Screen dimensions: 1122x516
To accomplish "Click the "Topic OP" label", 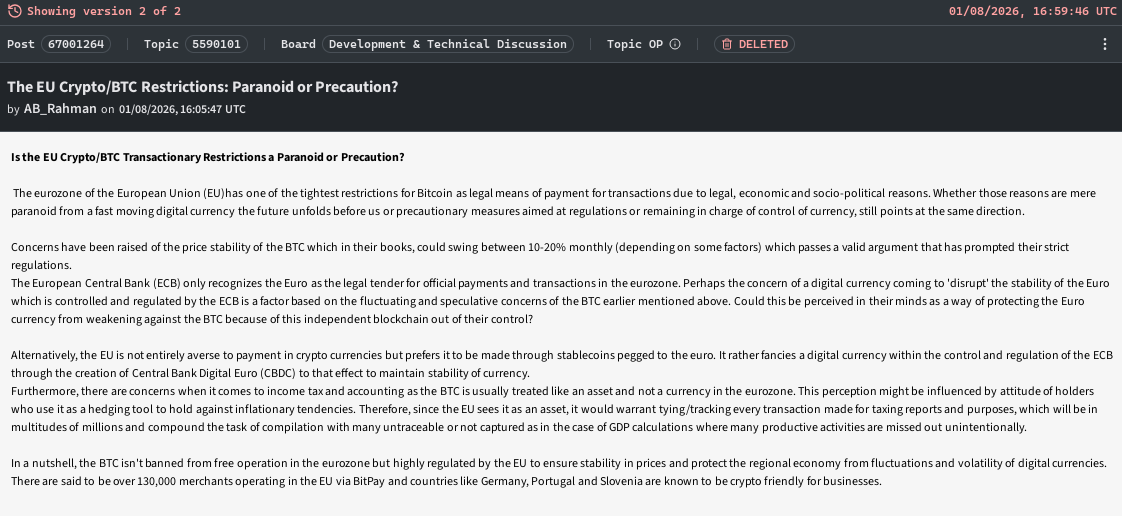I will coord(635,44).
